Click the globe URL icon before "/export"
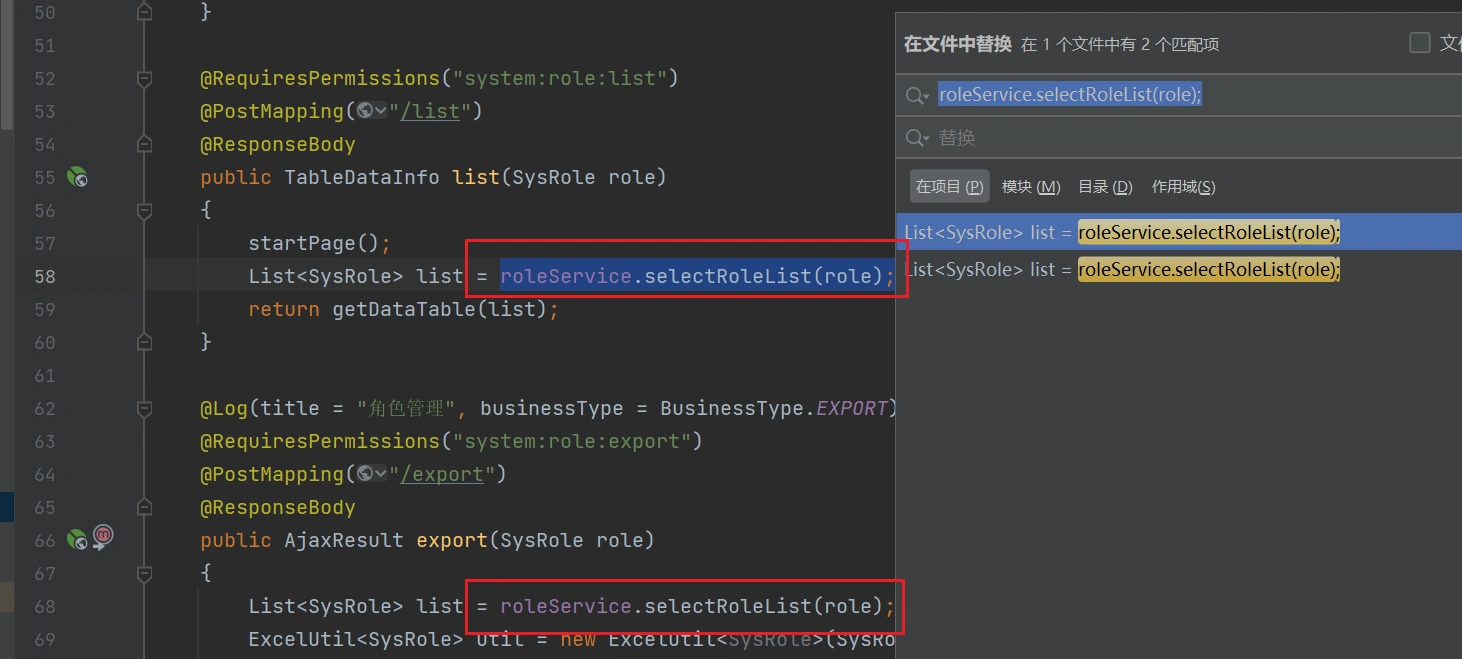1462x659 pixels. tap(366, 474)
